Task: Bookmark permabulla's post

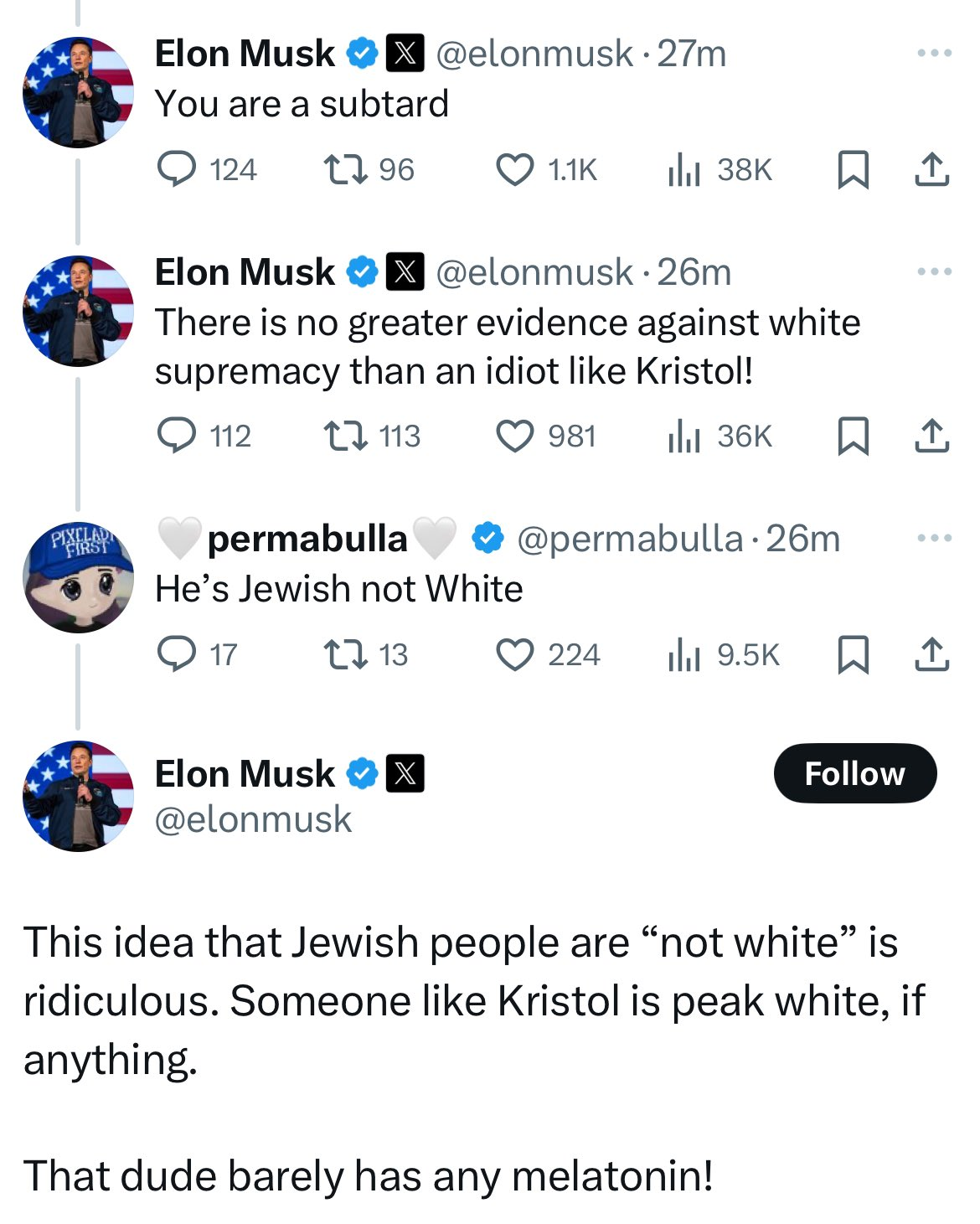Action: (x=853, y=654)
